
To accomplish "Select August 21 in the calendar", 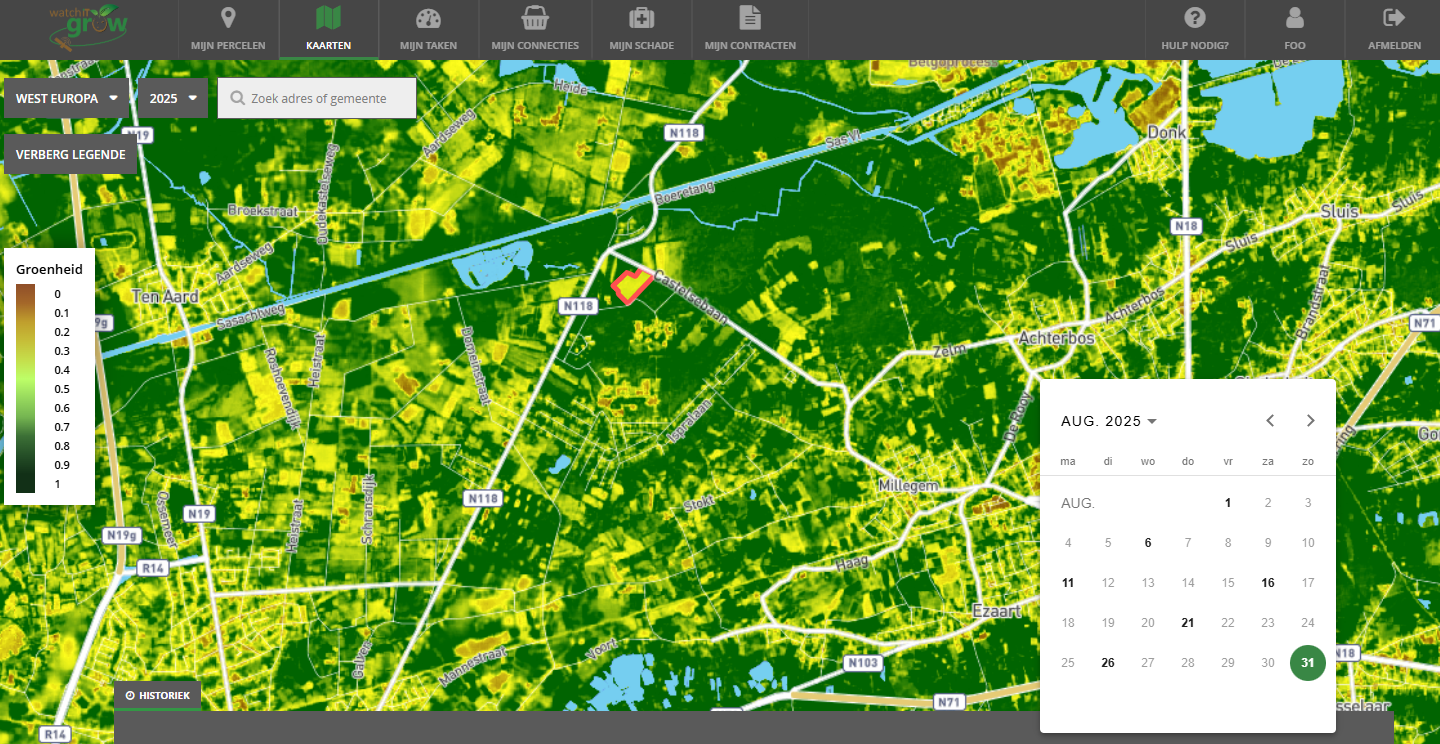I will 1188,623.
